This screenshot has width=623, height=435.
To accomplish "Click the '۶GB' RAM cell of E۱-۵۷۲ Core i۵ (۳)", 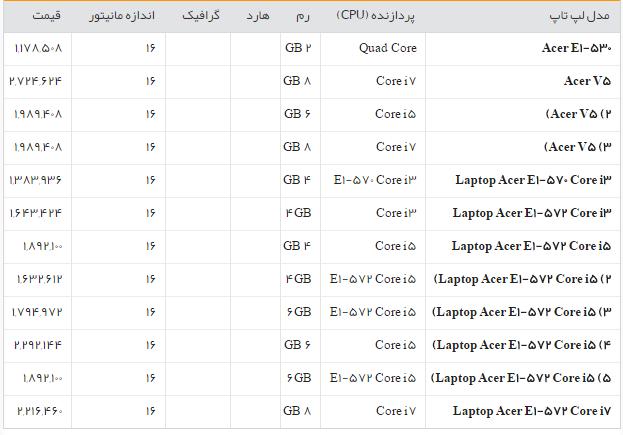I will [299, 312].
